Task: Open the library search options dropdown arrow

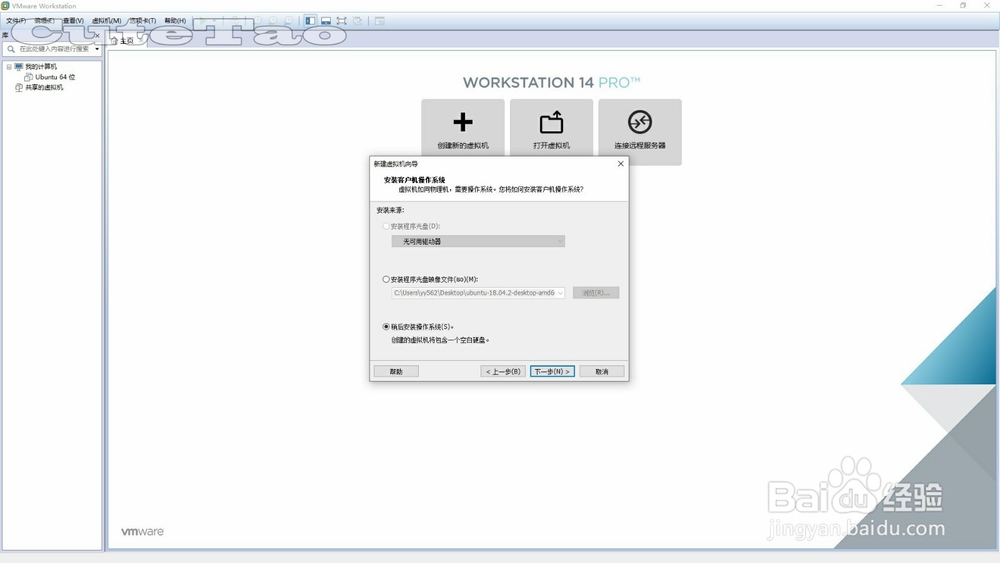Action: (97, 48)
